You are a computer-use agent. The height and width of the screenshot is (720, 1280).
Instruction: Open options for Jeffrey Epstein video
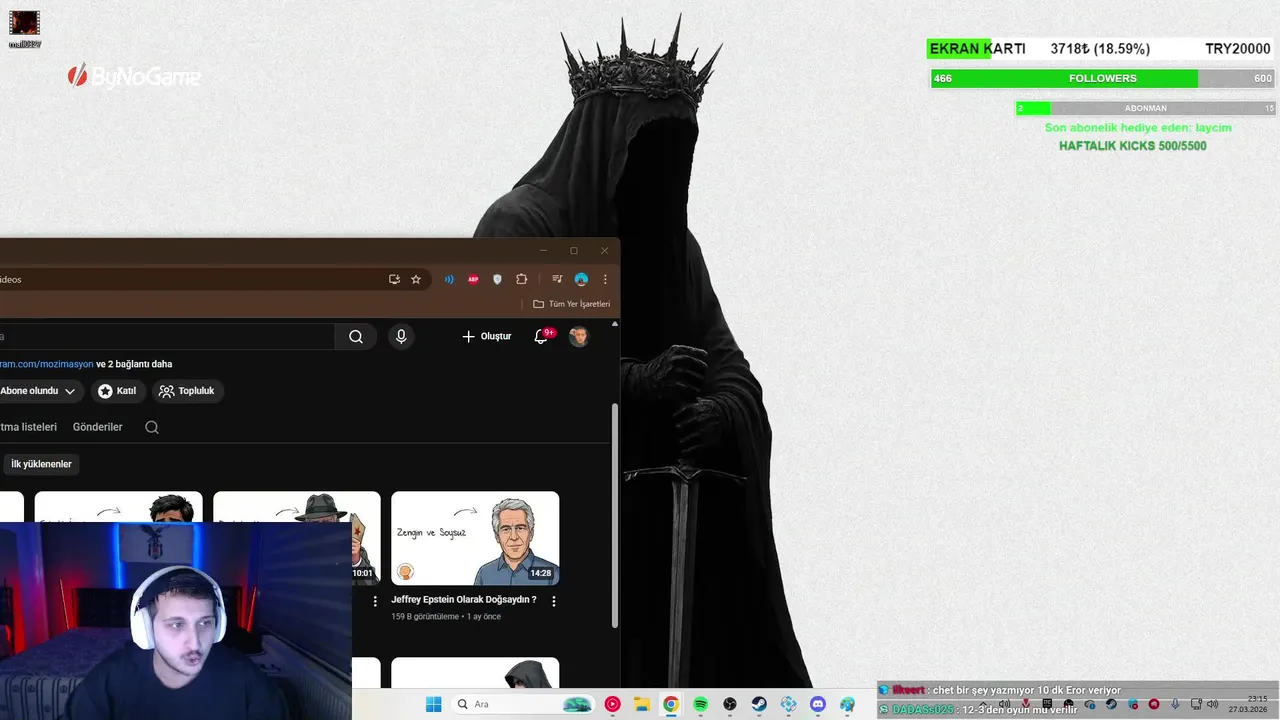click(554, 601)
